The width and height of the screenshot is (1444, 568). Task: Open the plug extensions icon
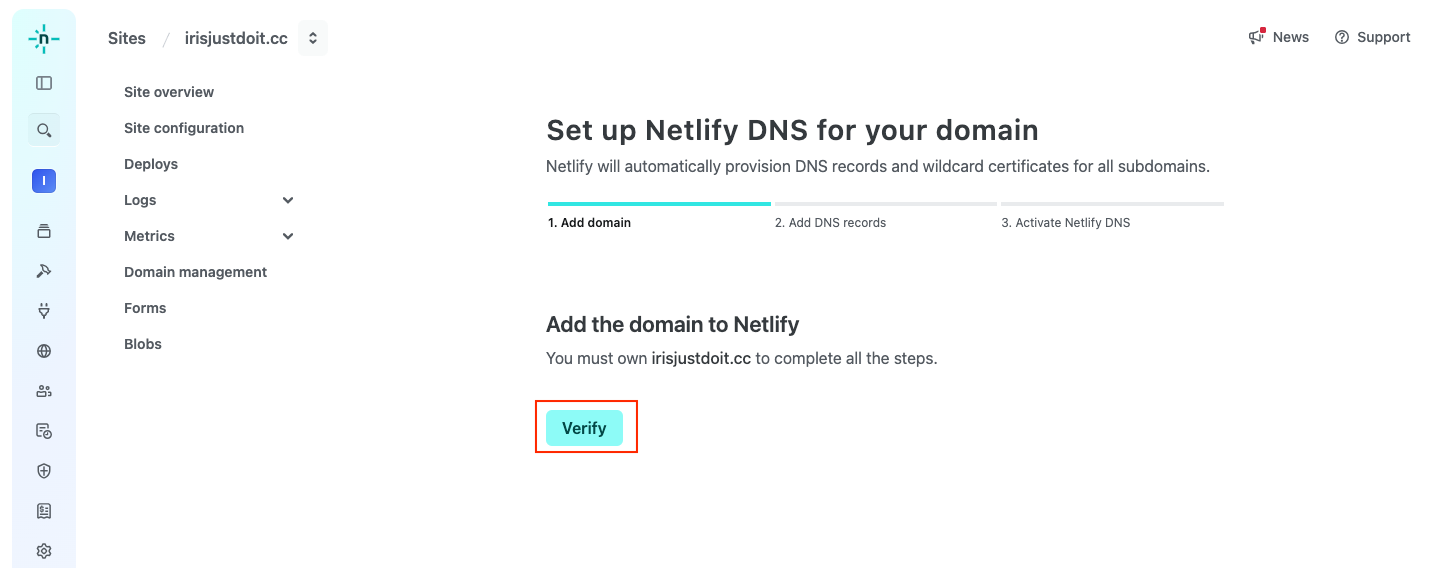click(x=43, y=311)
